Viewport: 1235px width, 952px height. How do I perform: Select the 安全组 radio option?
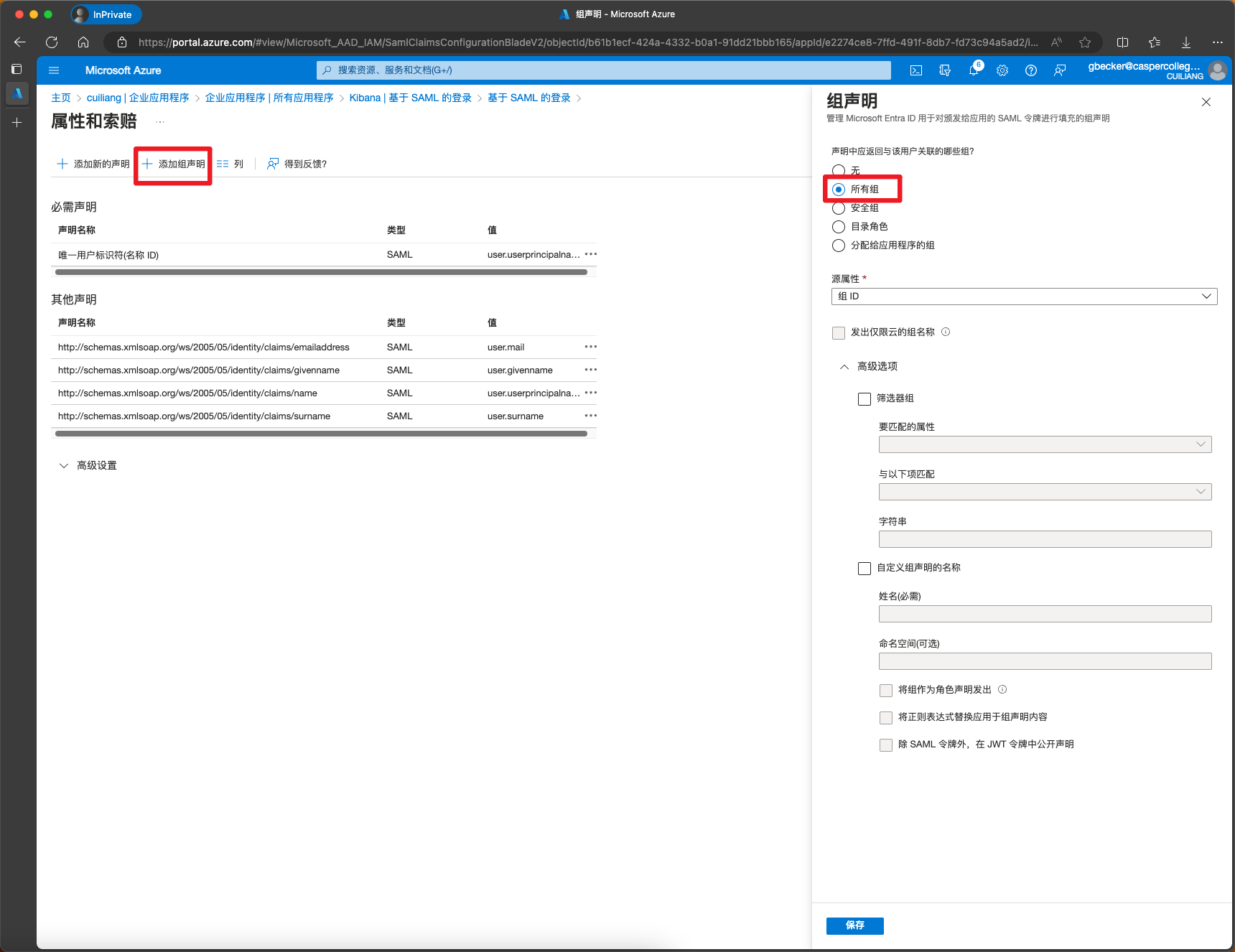click(839, 208)
